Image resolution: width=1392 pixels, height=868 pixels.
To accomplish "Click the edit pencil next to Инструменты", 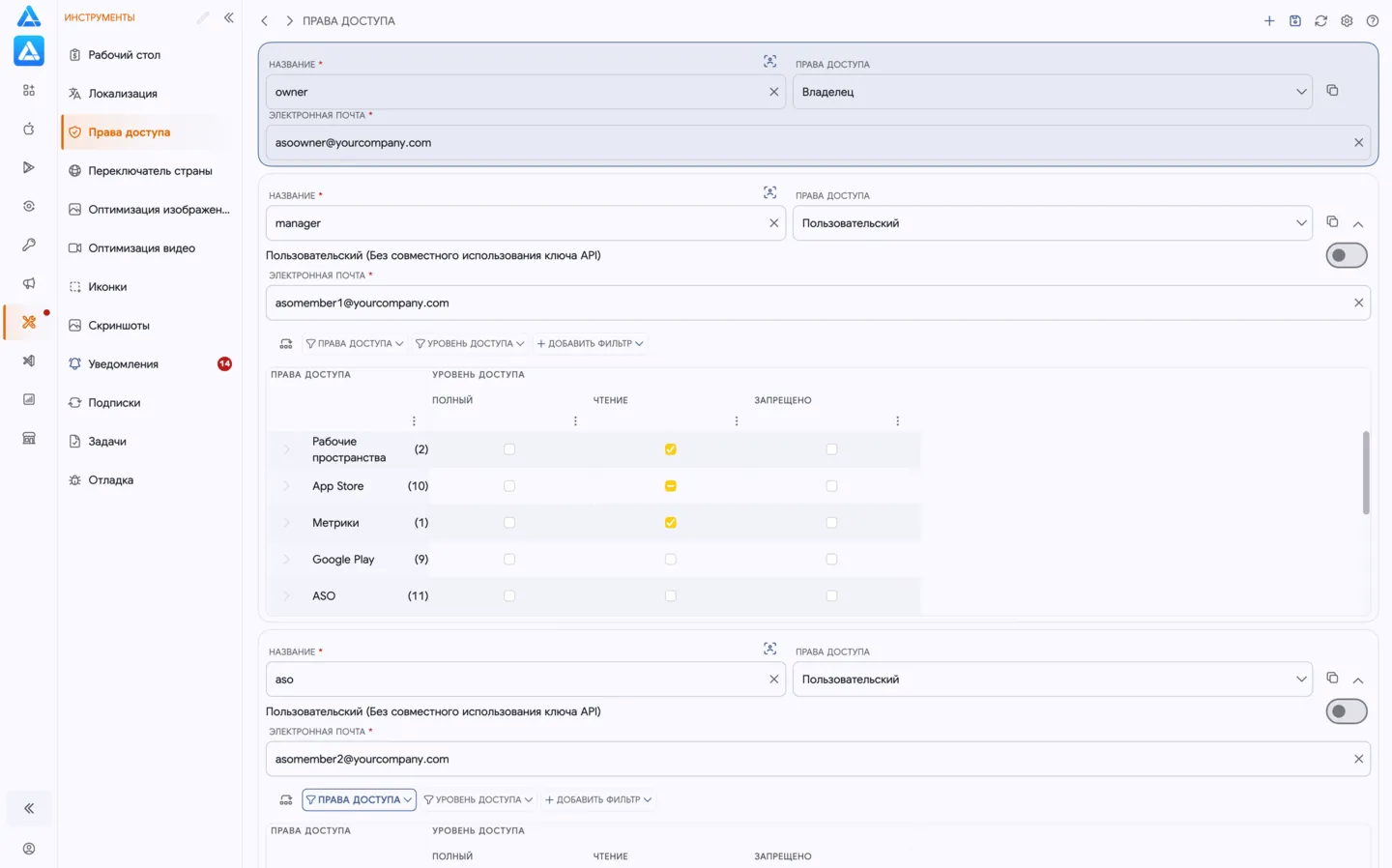I will click(202, 17).
